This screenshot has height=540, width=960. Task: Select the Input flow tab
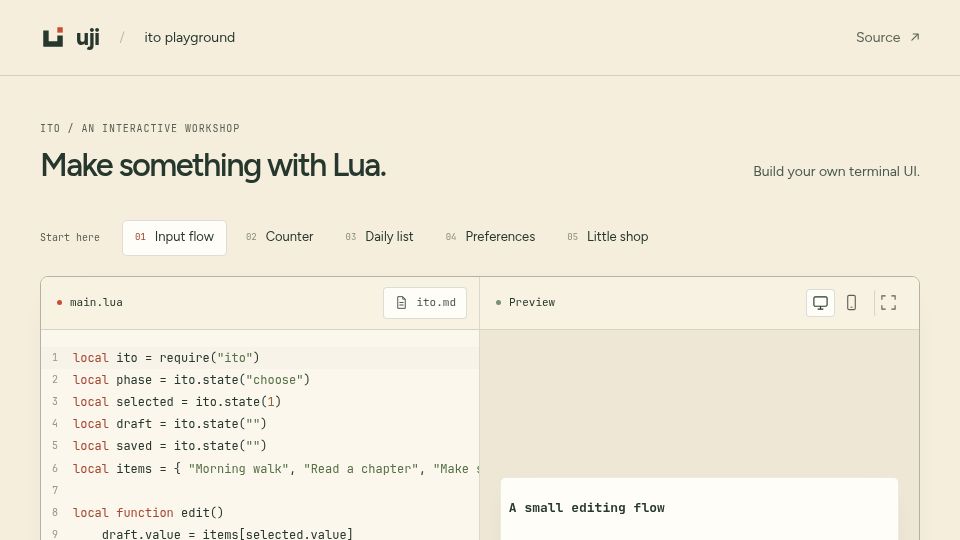(x=174, y=237)
